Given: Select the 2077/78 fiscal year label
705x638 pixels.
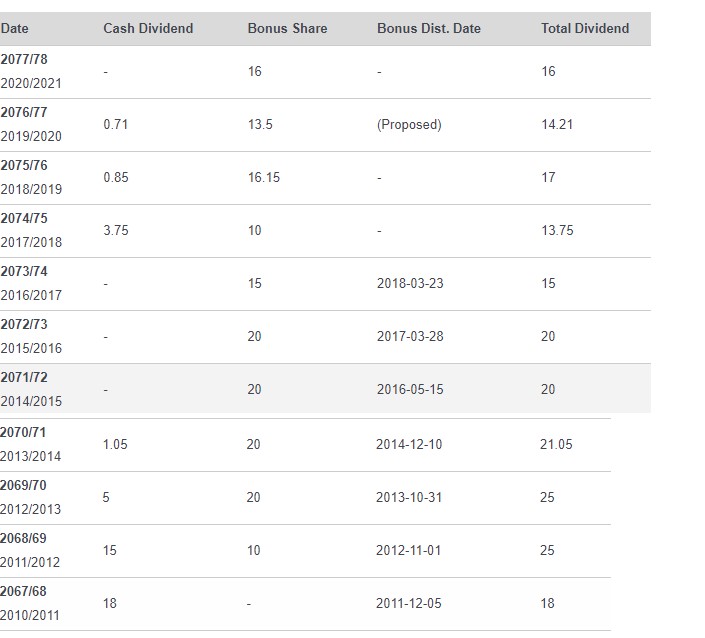Looking at the screenshot, I should [24, 60].
